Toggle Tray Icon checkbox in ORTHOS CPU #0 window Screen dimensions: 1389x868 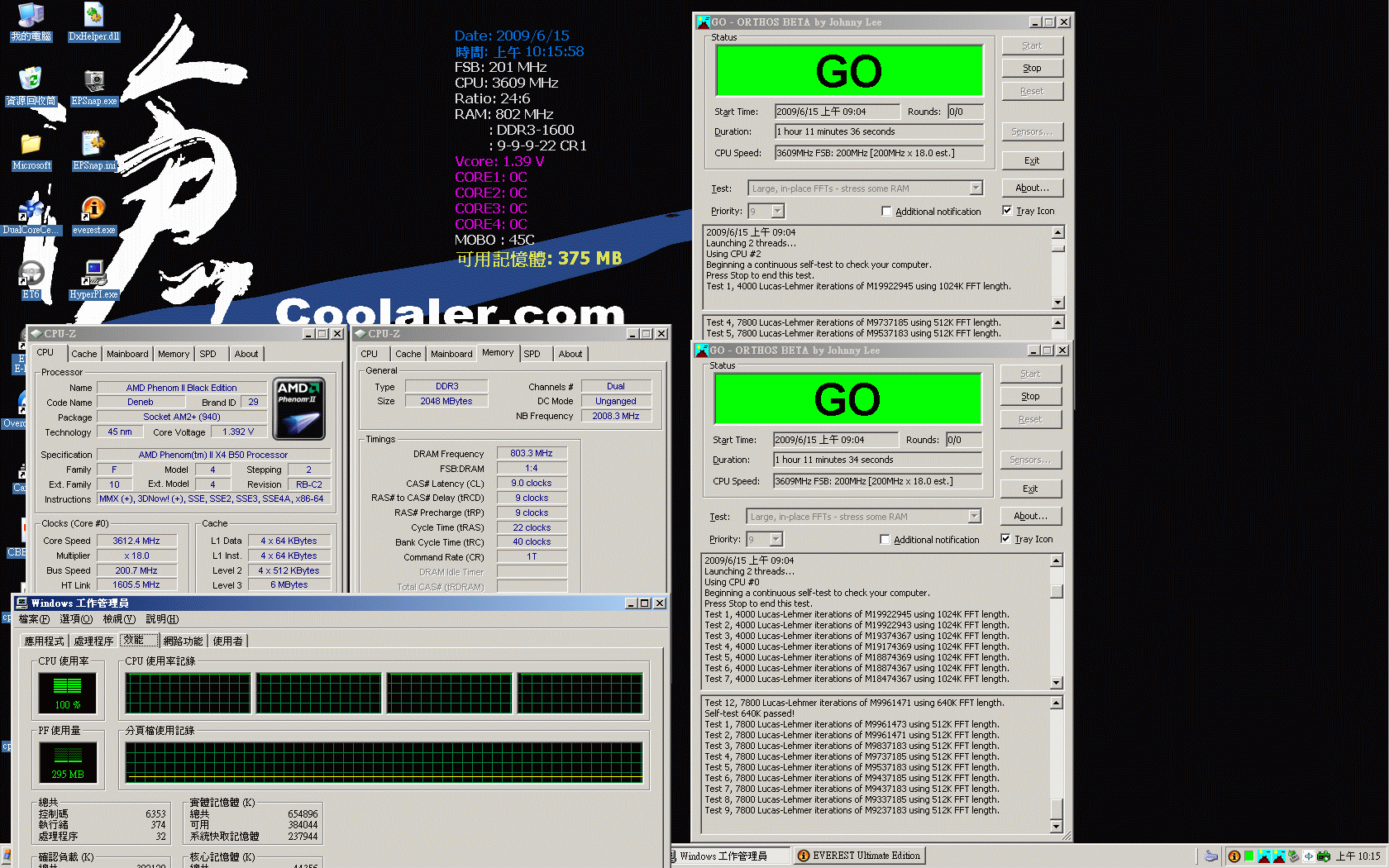point(1005,539)
